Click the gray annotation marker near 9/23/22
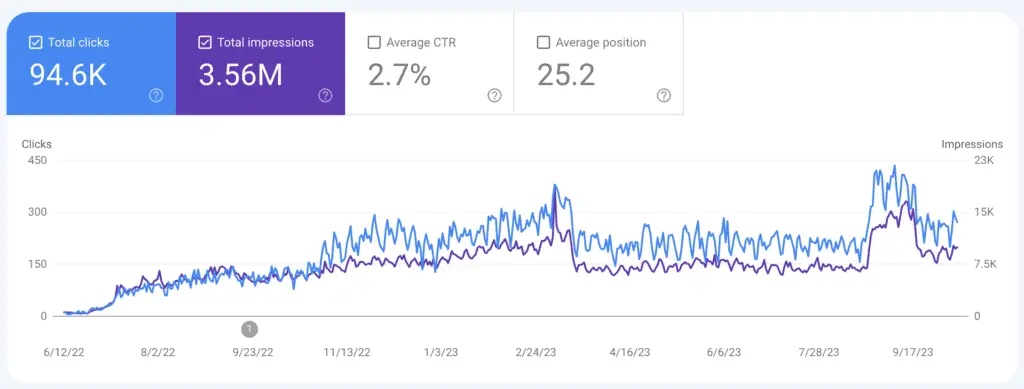1024x389 pixels. (x=249, y=328)
